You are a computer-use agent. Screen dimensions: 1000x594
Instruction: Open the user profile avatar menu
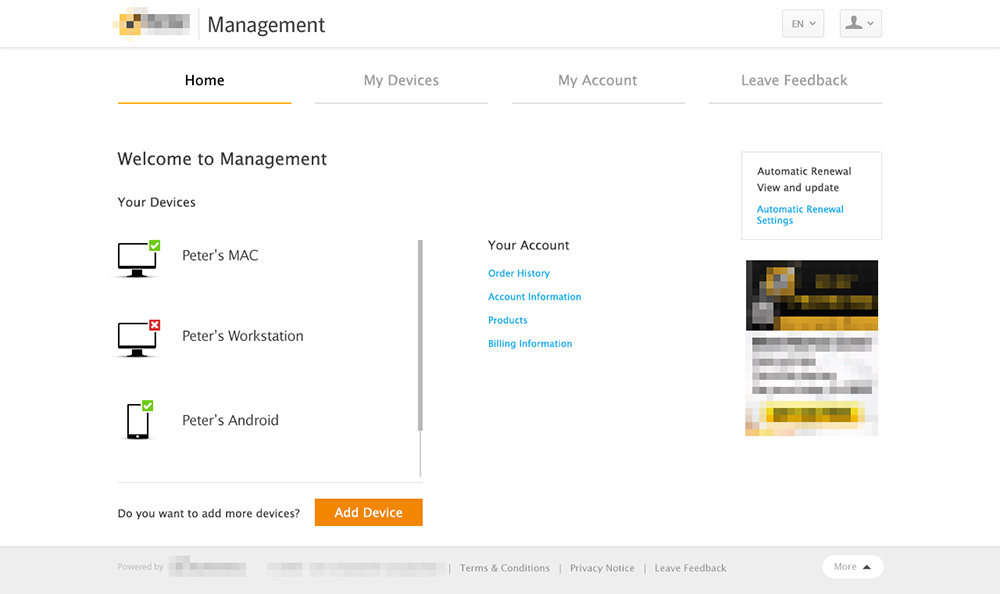point(860,24)
